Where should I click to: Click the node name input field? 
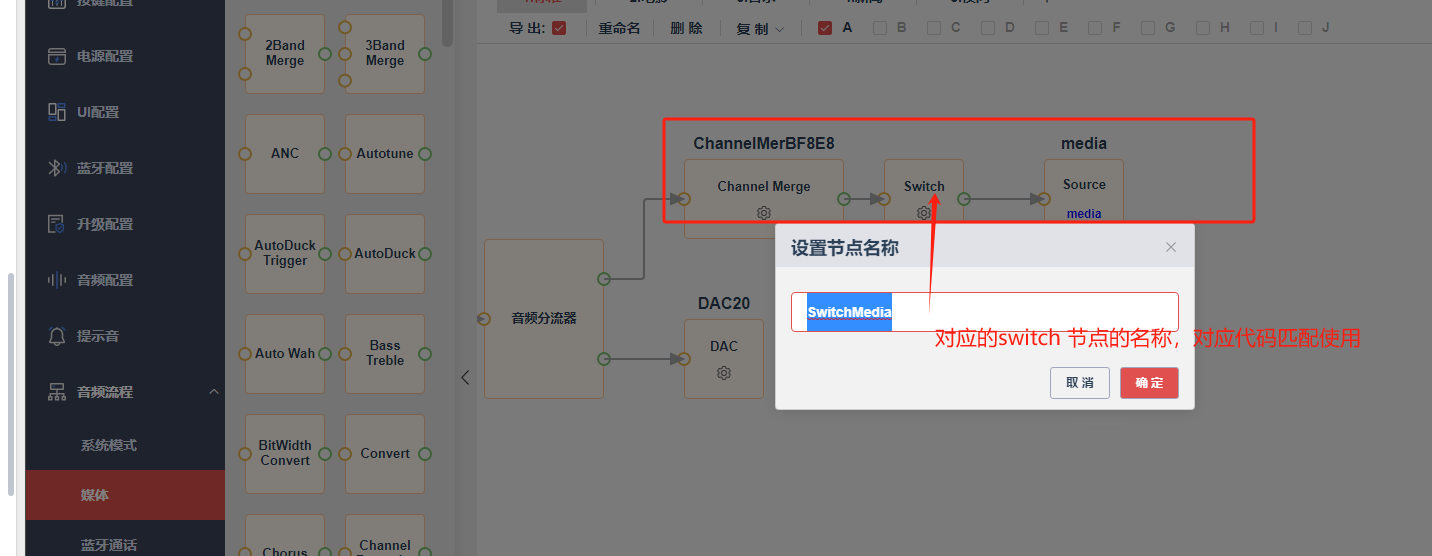pyautogui.click(x=985, y=312)
